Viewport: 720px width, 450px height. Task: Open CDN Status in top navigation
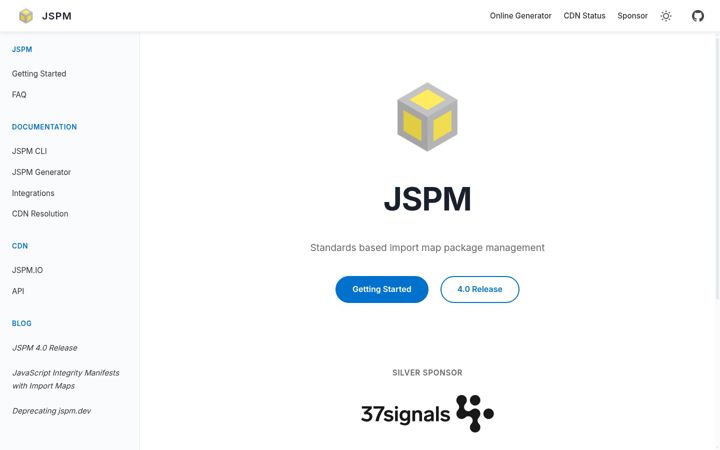584,16
